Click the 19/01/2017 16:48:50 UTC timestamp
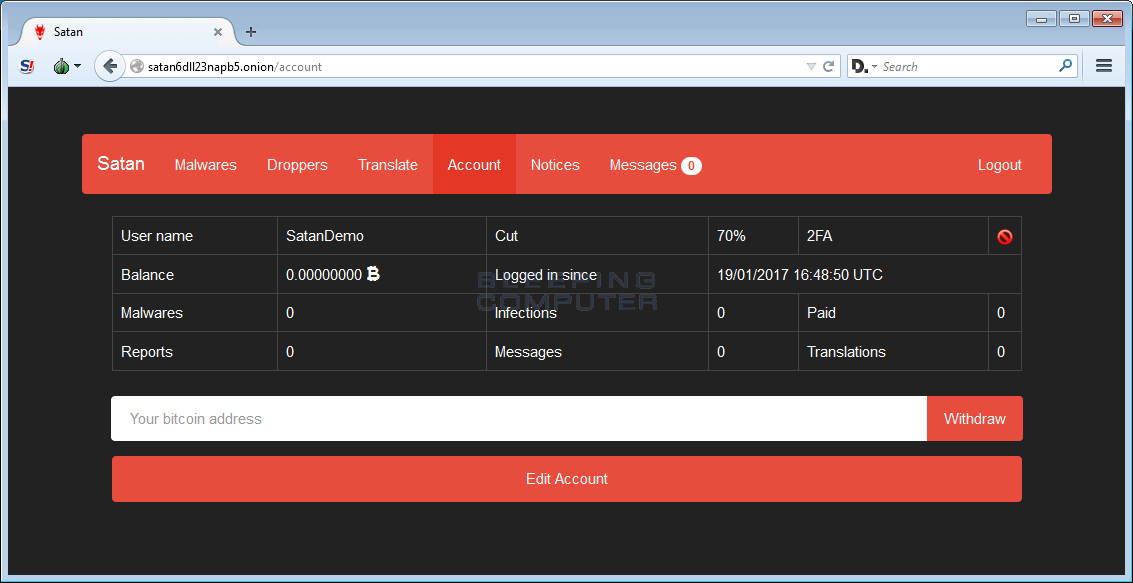1133x583 pixels. click(x=800, y=275)
